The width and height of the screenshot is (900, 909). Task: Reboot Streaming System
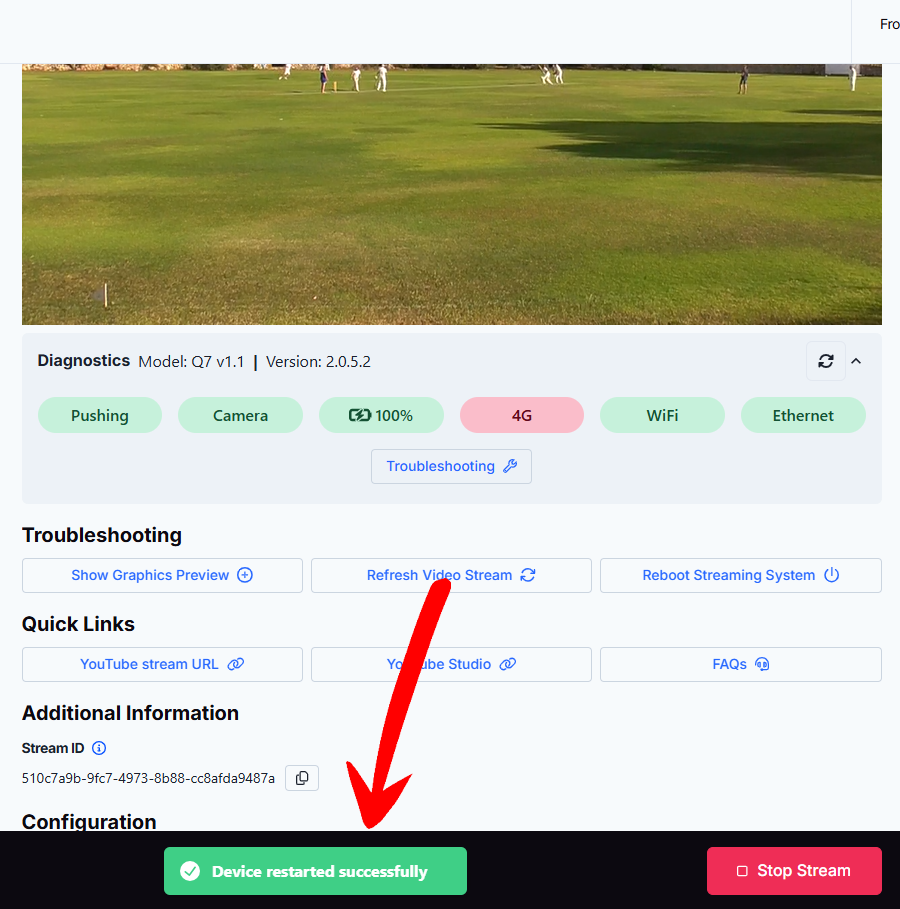(x=741, y=575)
